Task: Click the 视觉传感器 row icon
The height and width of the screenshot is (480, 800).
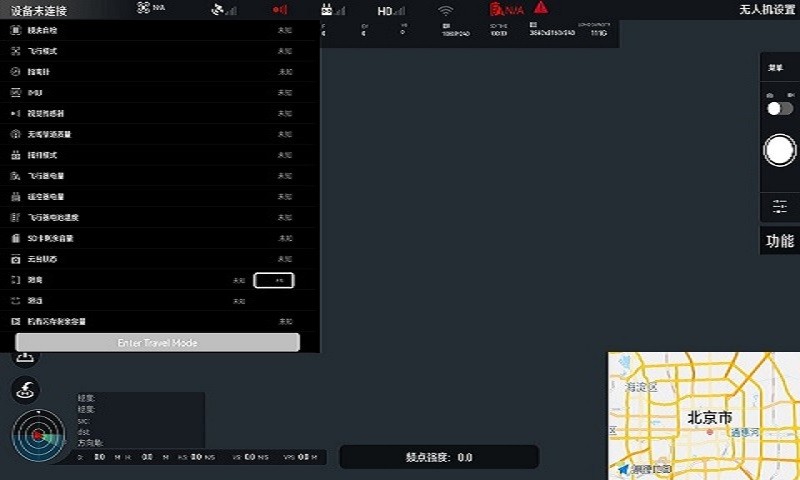Action: (16, 113)
